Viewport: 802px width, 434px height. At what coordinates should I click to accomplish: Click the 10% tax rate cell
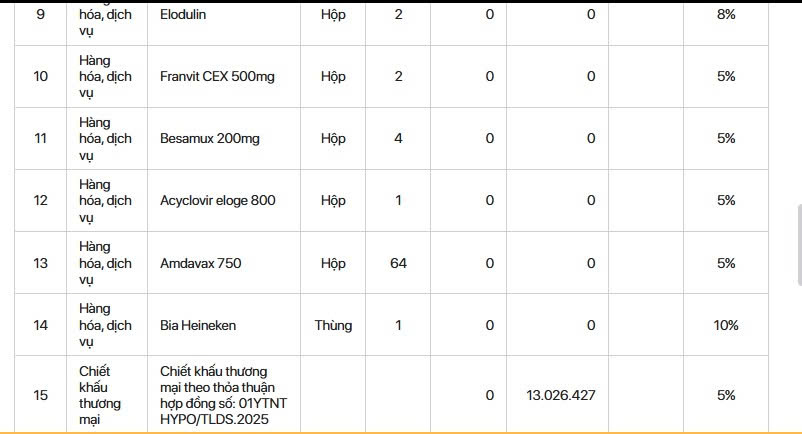click(x=725, y=325)
